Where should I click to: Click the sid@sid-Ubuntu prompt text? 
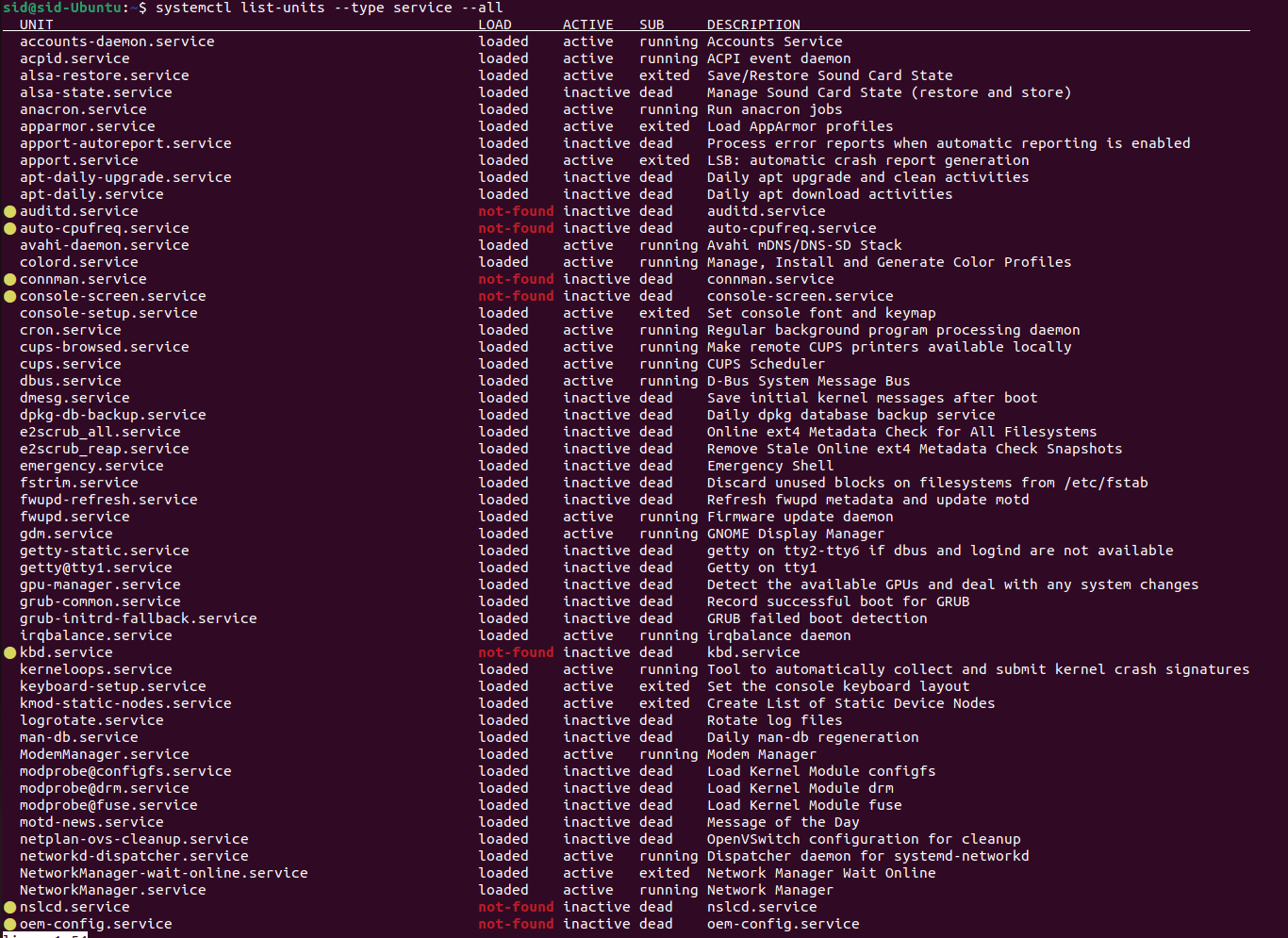62,8
